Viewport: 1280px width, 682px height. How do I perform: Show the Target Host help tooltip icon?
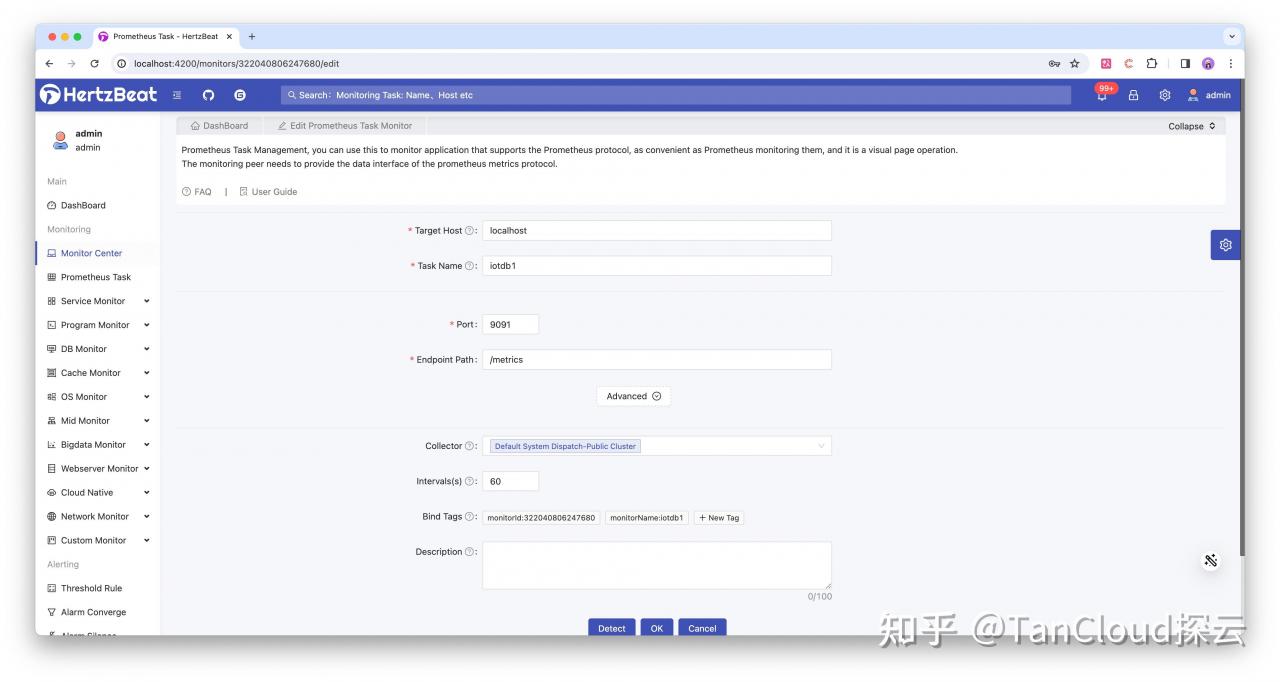pyautogui.click(x=470, y=231)
